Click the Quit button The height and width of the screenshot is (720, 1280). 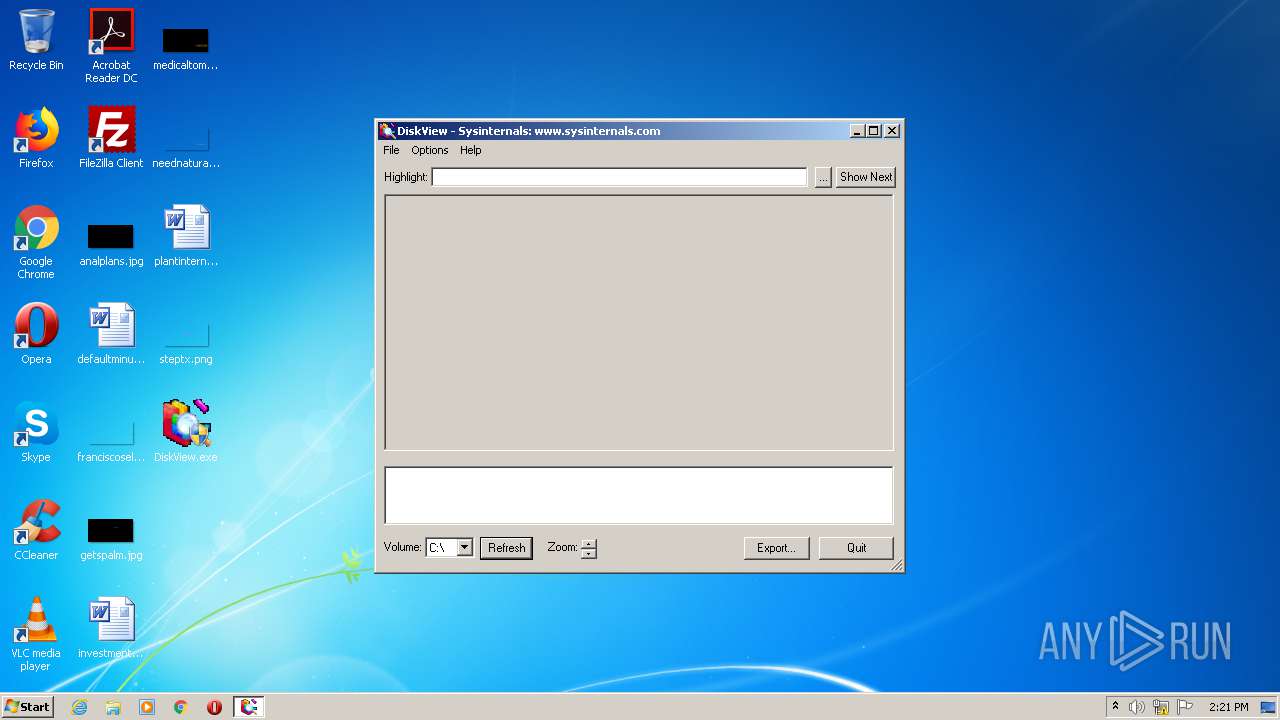tap(857, 548)
